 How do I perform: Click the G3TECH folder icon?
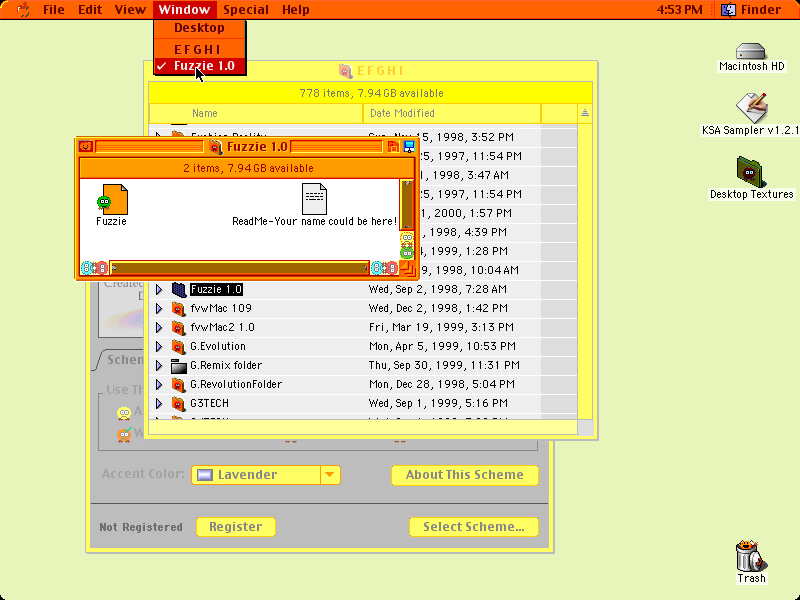tap(179, 404)
